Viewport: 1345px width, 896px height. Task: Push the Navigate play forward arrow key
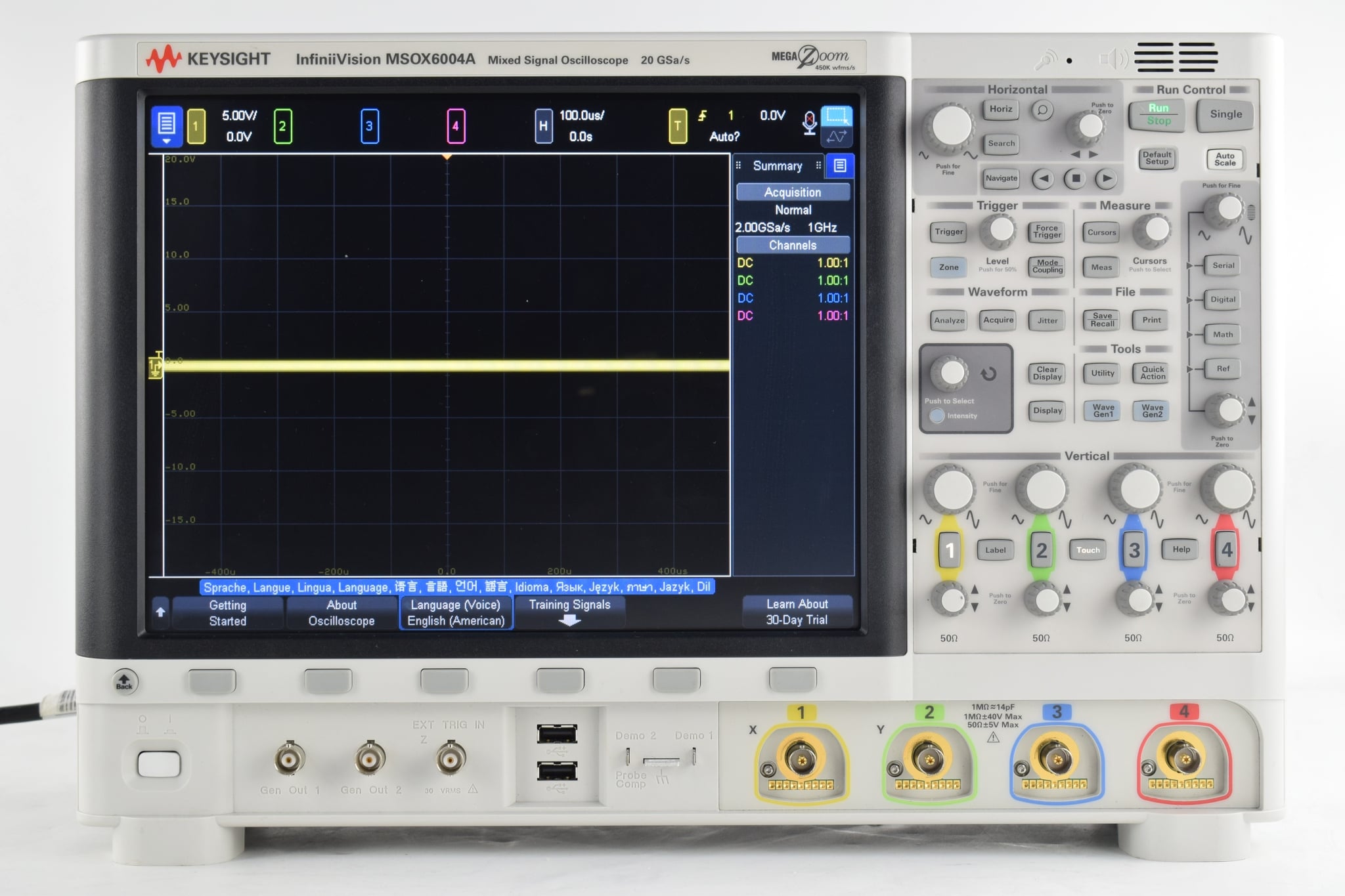1107,178
